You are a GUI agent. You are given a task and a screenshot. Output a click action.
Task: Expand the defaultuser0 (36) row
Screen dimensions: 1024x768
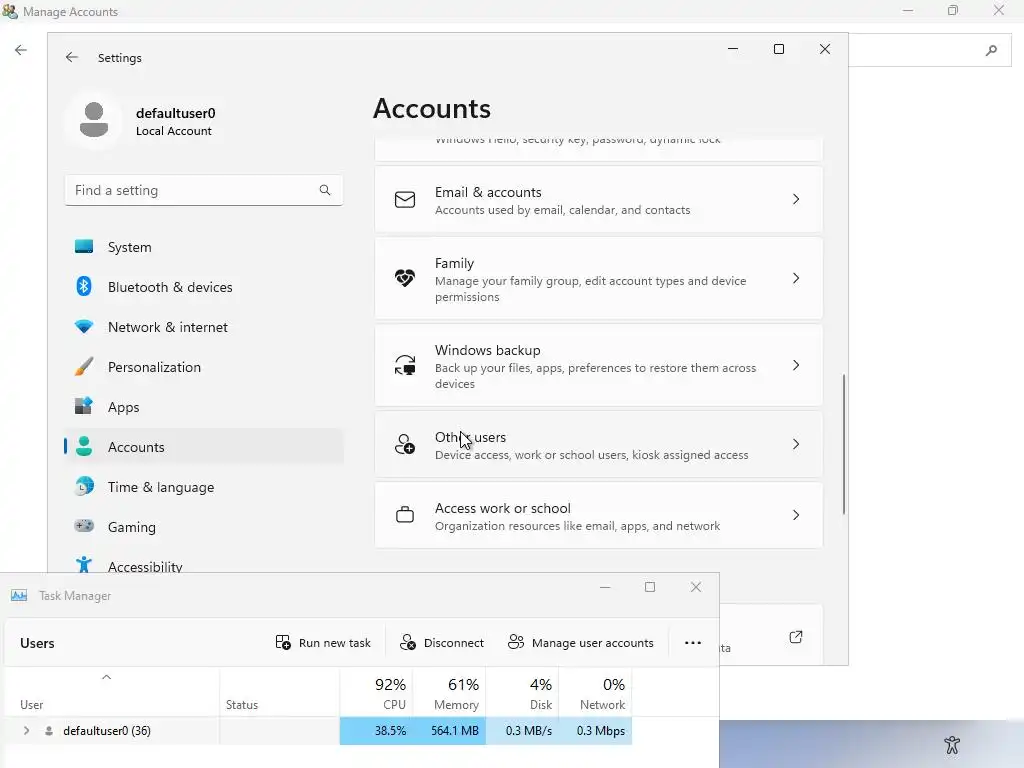tap(26, 730)
